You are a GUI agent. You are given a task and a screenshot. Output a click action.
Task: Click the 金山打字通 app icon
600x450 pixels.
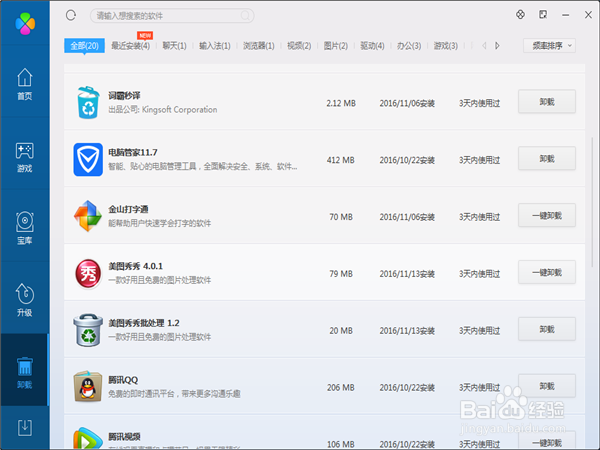88,216
